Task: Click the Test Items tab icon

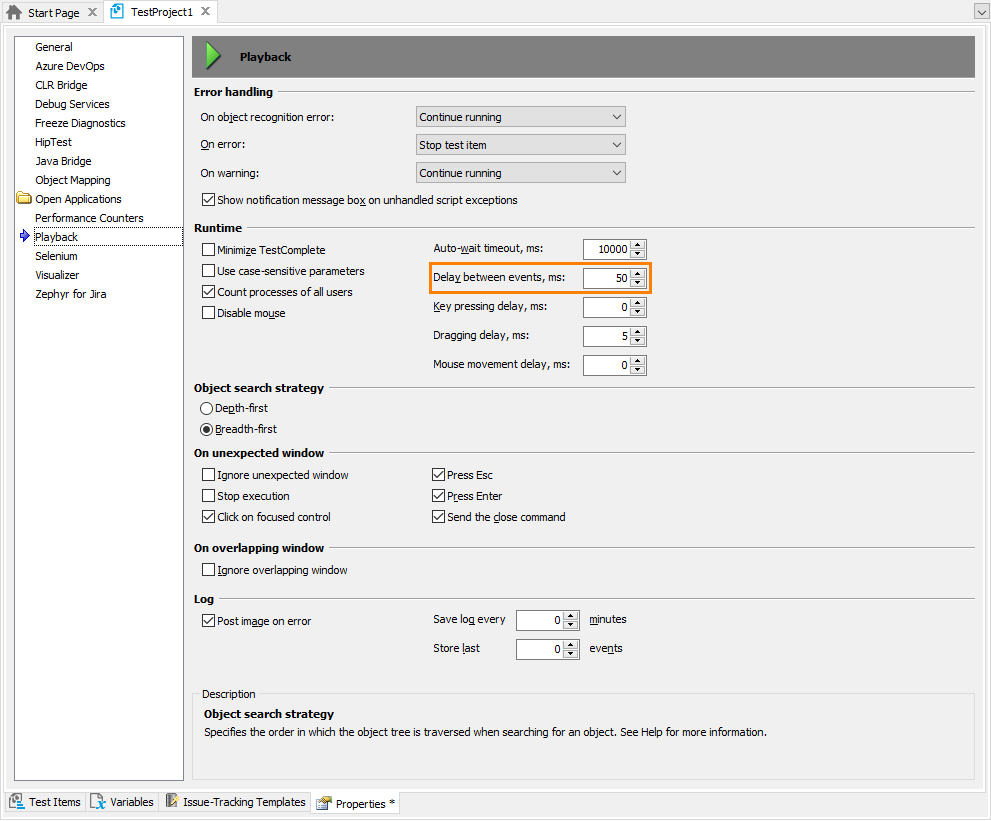Action: click(17, 802)
